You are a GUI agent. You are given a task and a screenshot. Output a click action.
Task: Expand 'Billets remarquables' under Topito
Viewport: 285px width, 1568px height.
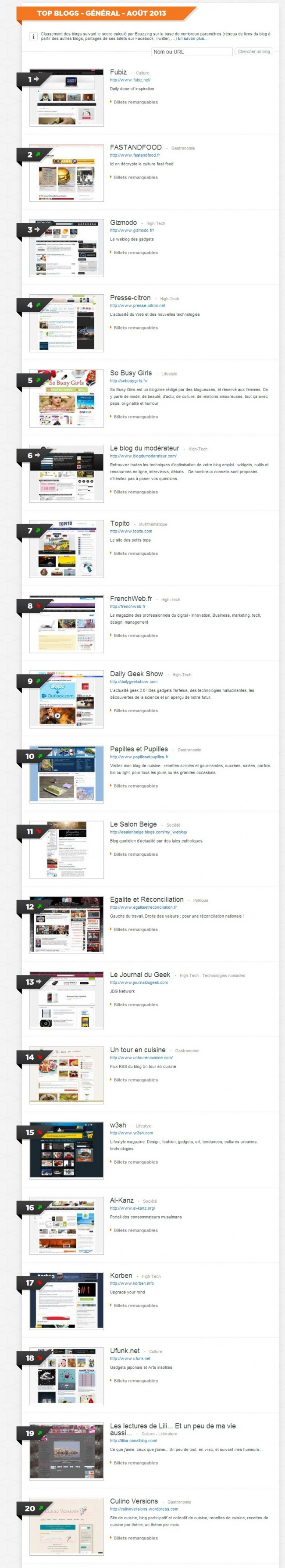pyautogui.click(x=135, y=554)
